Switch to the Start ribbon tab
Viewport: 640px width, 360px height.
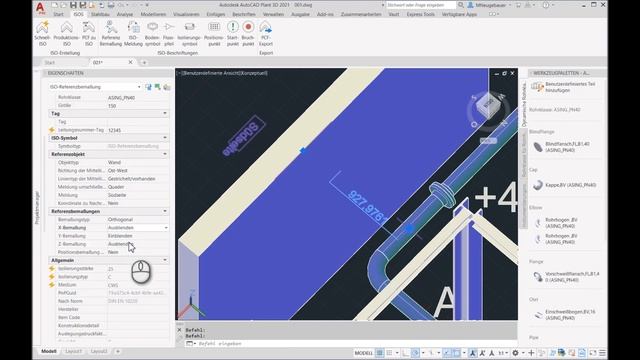[58, 14]
